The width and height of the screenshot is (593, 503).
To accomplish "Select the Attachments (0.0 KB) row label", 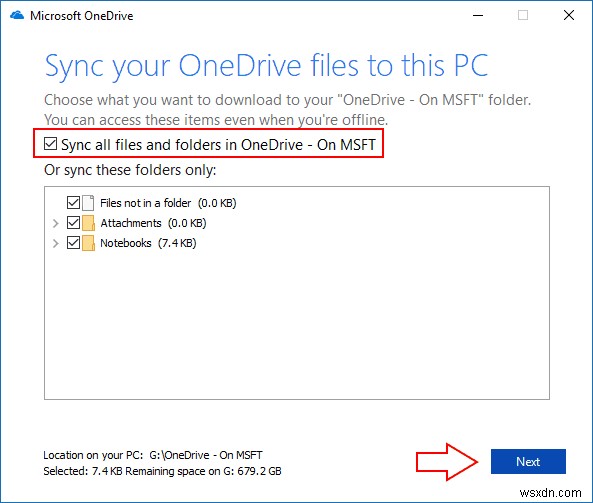I will click(153, 223).
